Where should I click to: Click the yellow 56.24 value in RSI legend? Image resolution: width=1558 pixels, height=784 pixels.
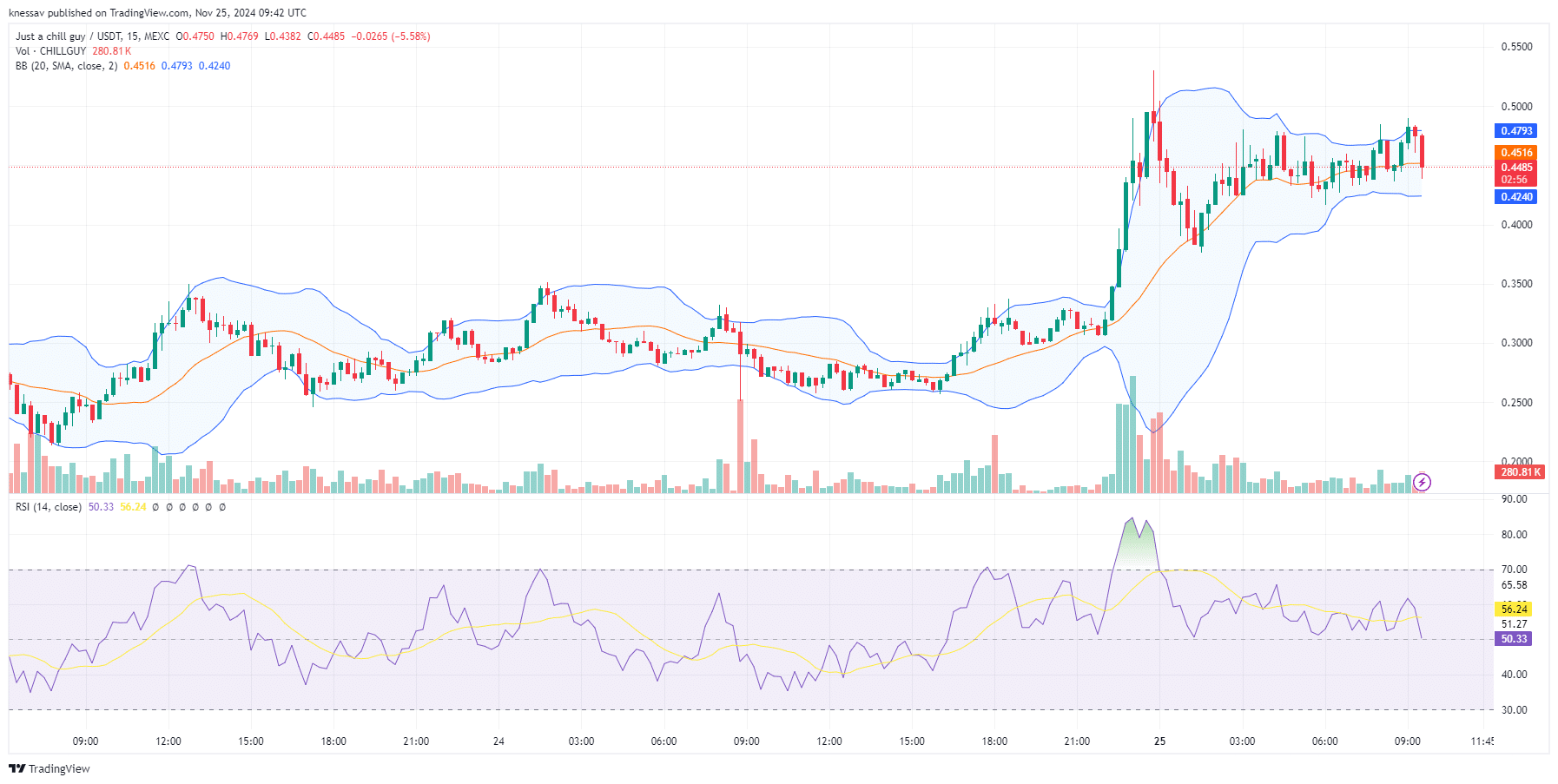(x=133, y=507)
